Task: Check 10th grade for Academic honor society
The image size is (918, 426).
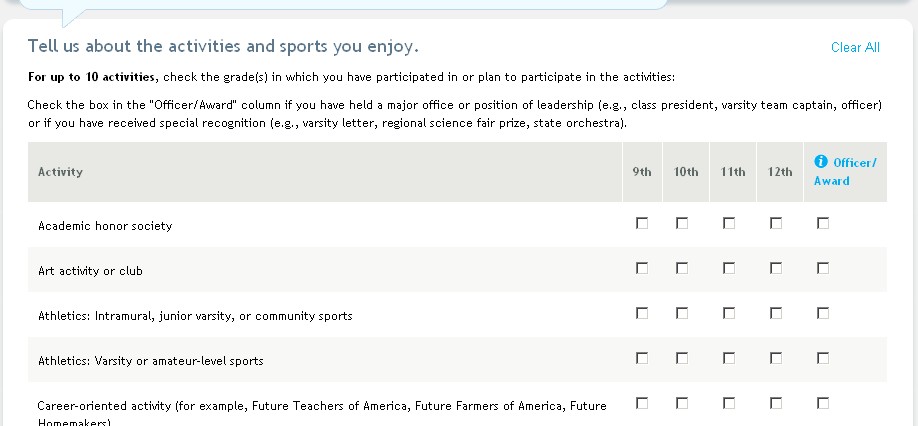Action: (x=682, y=223)
